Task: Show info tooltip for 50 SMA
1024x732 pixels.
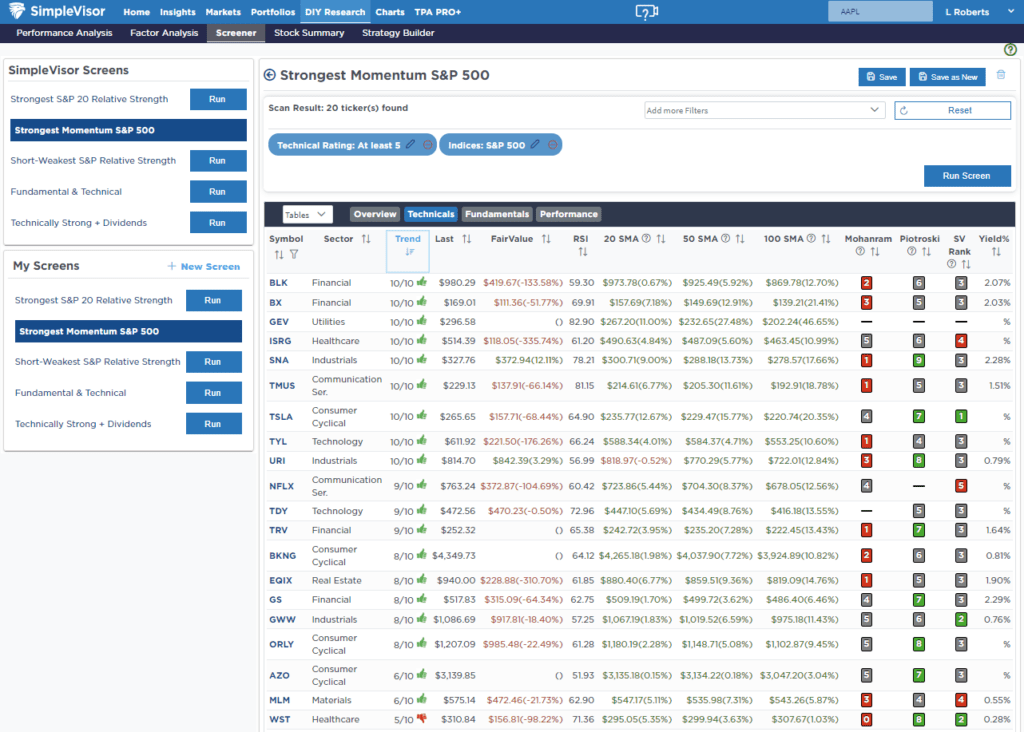Action: click(726, 238)
